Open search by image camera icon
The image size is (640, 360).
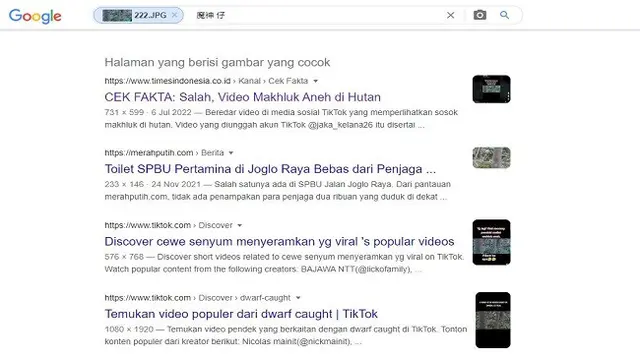click(480, 15)
